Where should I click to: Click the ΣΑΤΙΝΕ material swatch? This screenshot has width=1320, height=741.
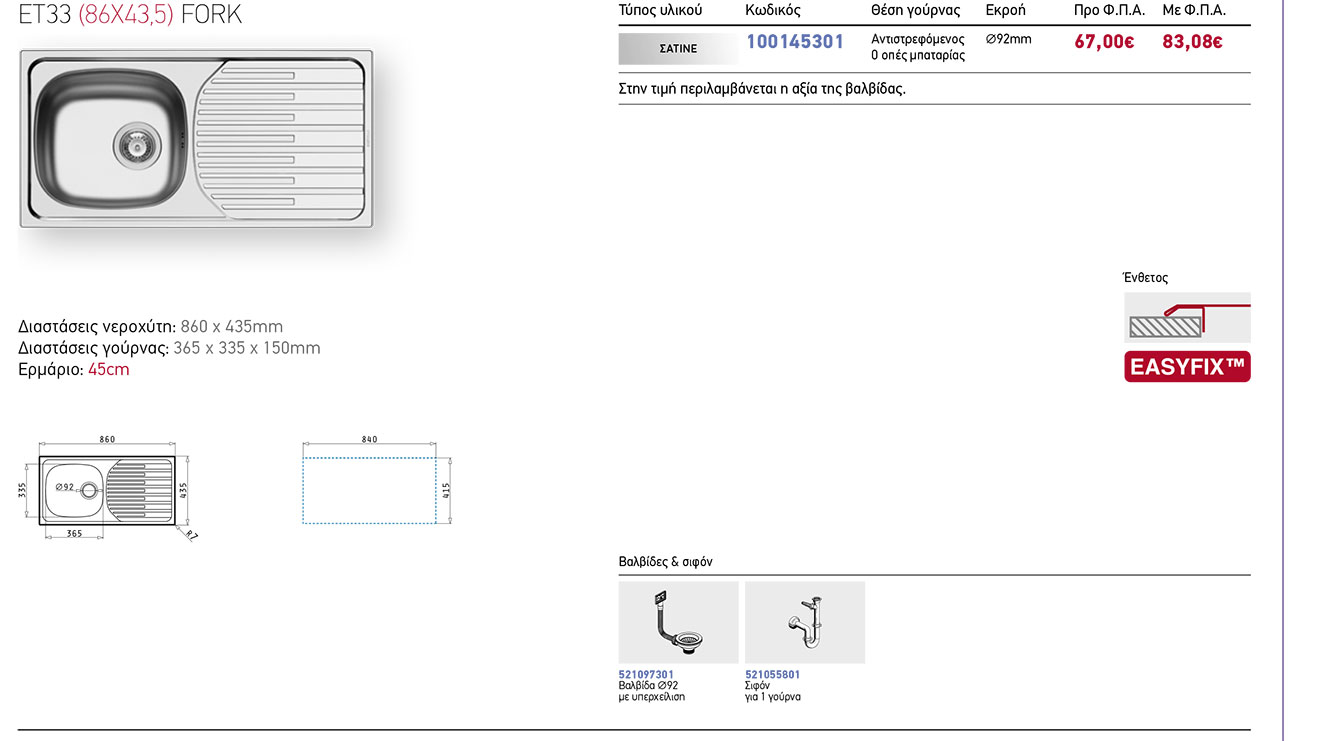coord(678,49)
